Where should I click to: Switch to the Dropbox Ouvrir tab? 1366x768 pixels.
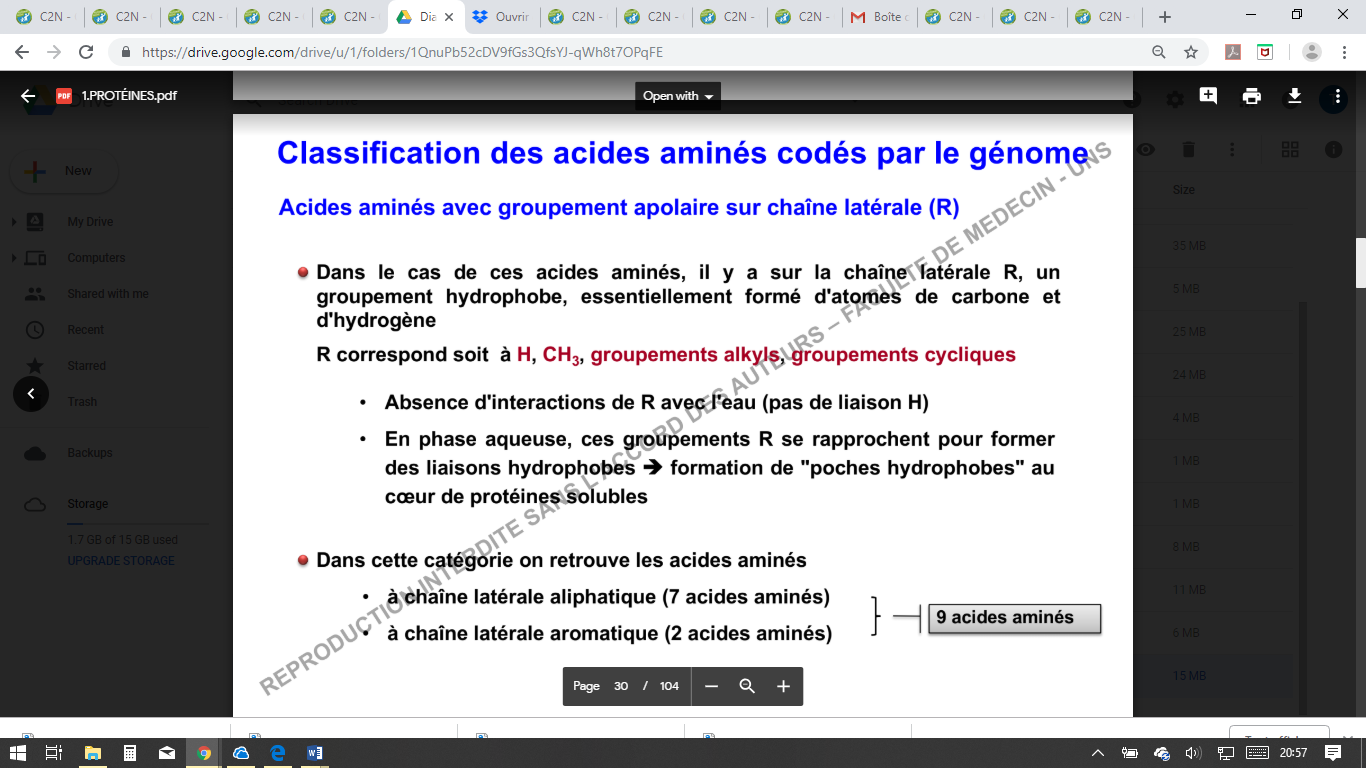tap(502, 17)
